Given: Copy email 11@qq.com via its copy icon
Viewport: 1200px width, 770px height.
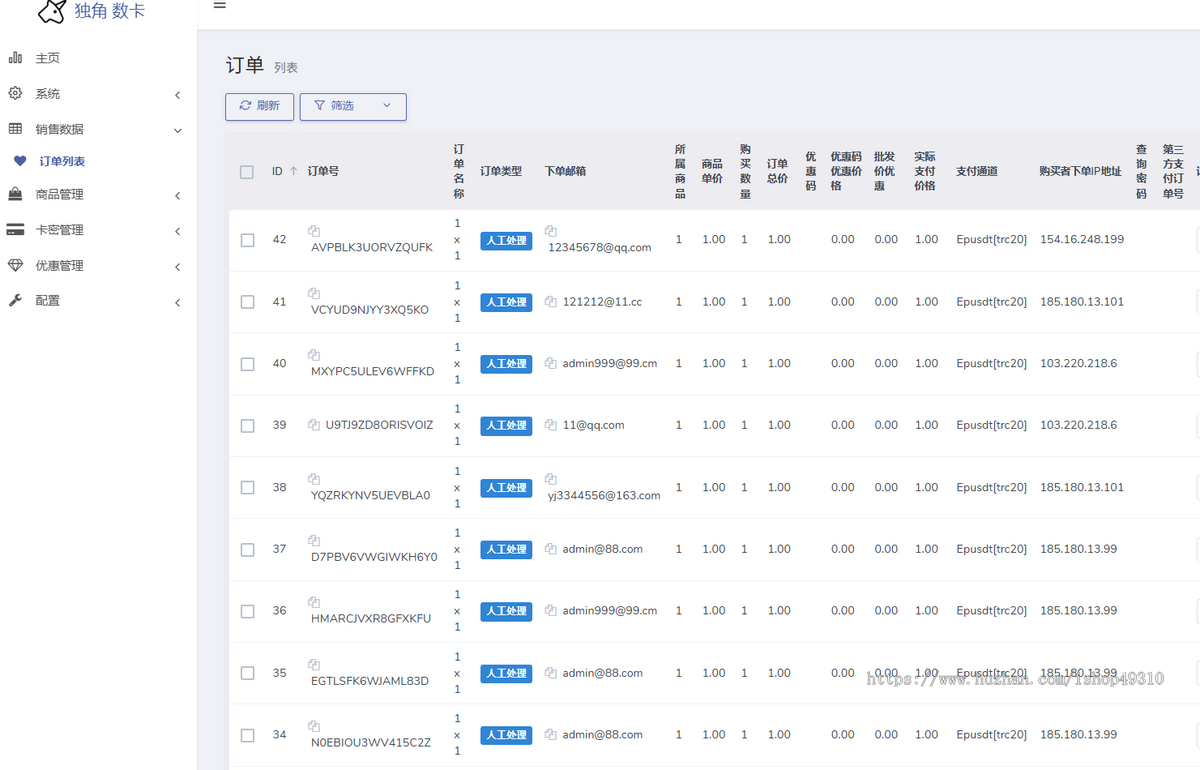Looking at the screenshot, I should coord(551,425).
